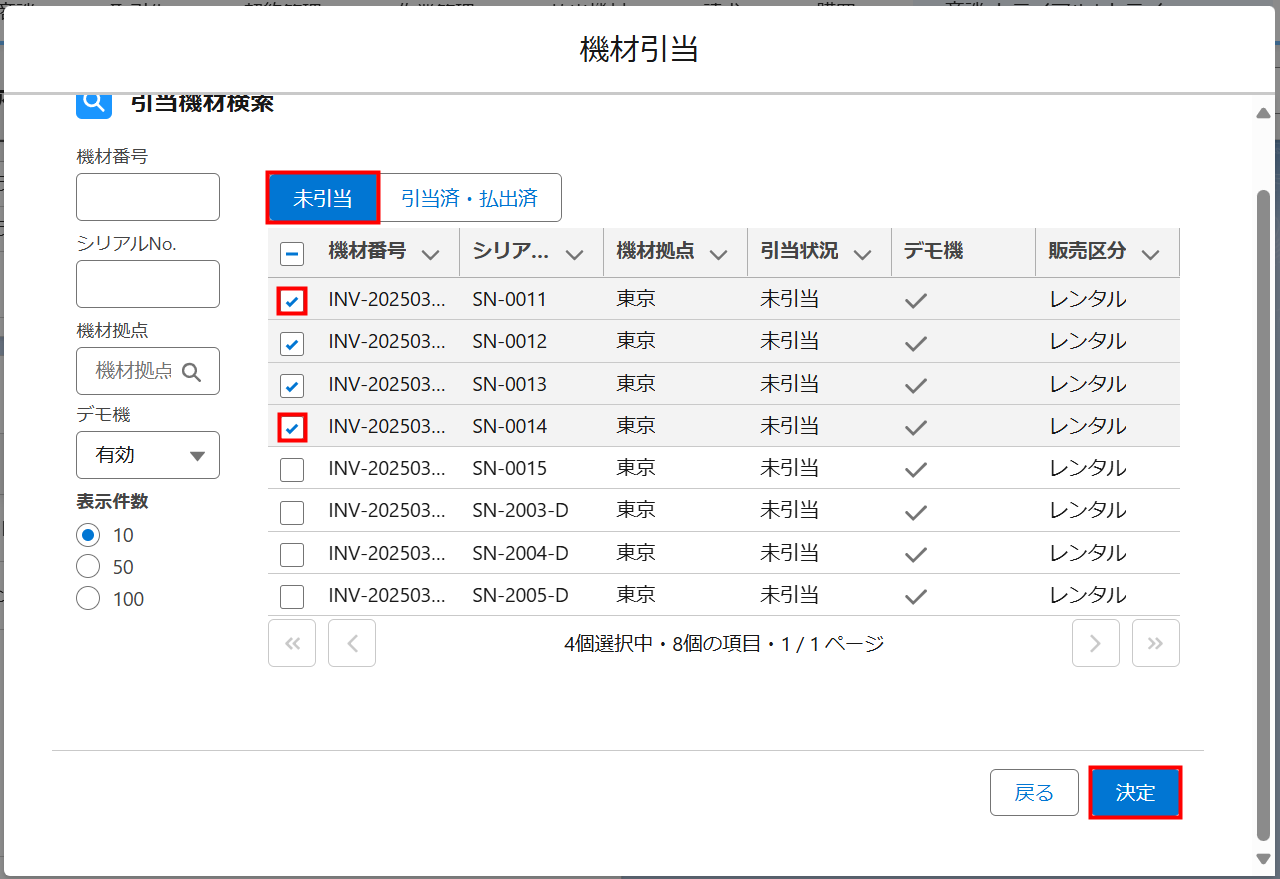
Task: Switch to the 引当済・払出済 tab
Action: [469, 198]
